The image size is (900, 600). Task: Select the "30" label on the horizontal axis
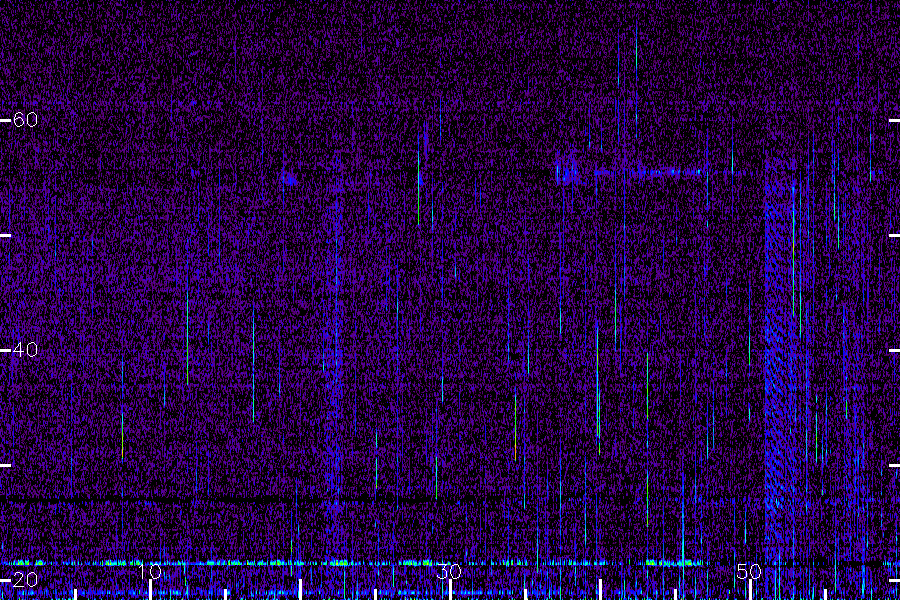pos(449,571)
